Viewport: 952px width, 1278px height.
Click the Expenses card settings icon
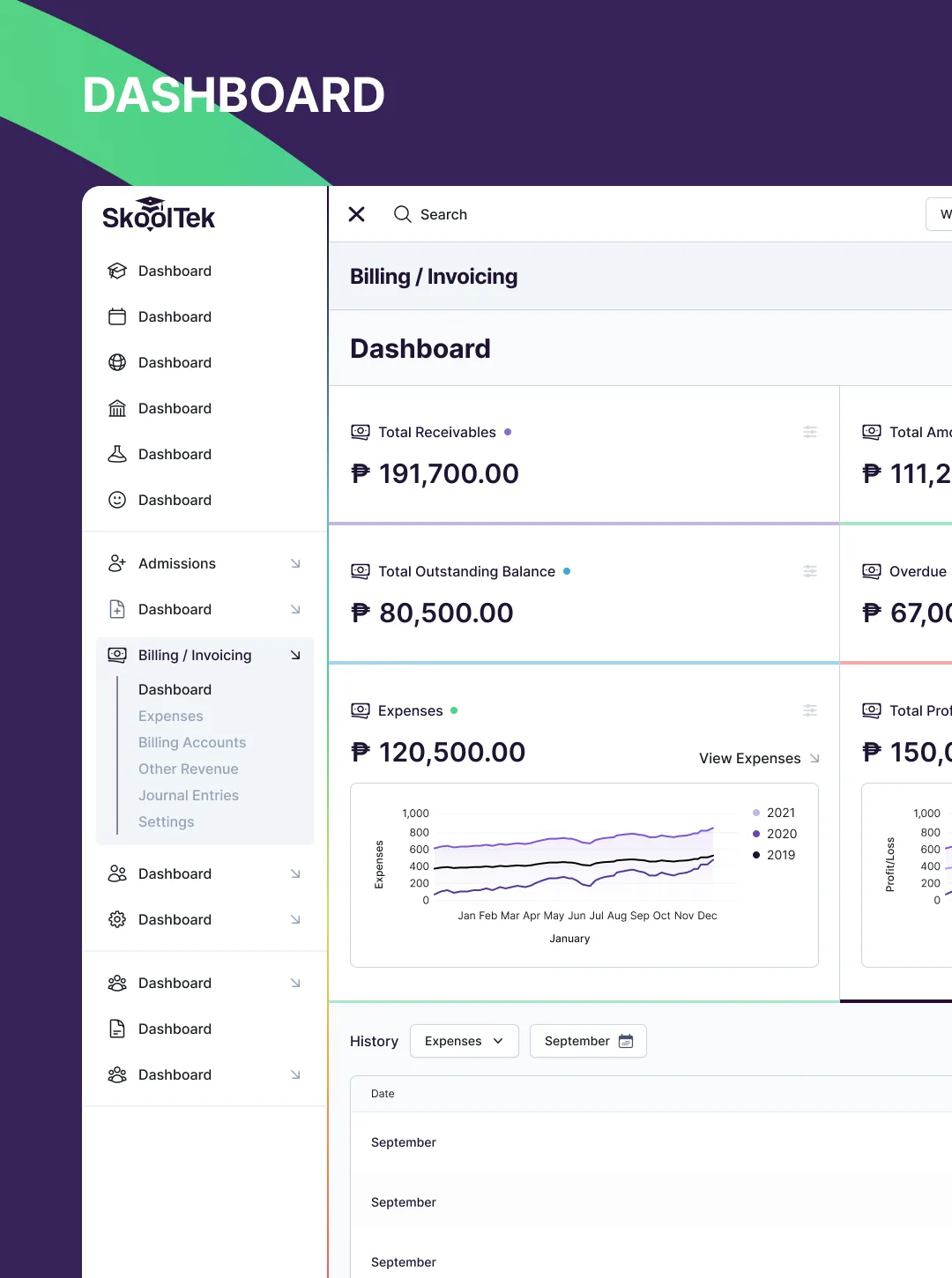click(810, 710)
